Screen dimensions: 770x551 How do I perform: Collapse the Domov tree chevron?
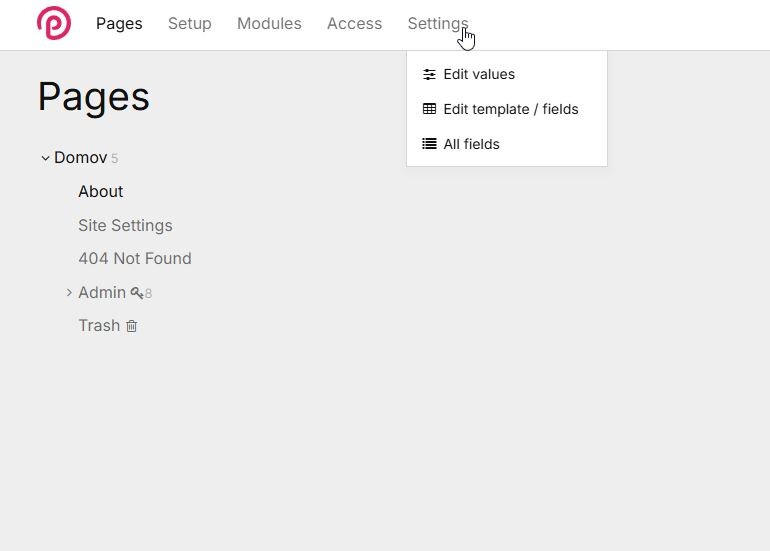[x=45, y=158]
